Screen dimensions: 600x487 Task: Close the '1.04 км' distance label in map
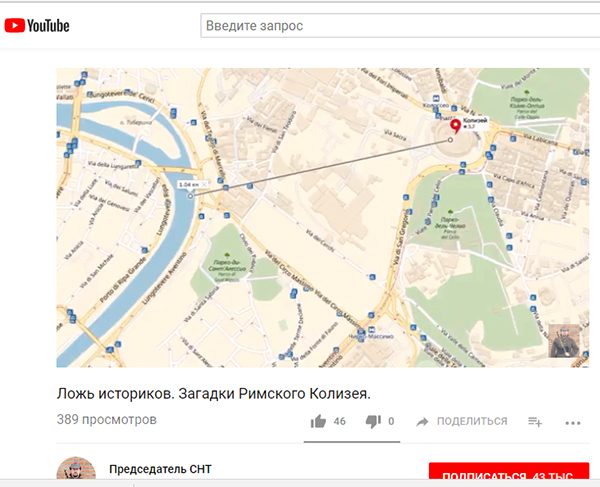point(204,184)
